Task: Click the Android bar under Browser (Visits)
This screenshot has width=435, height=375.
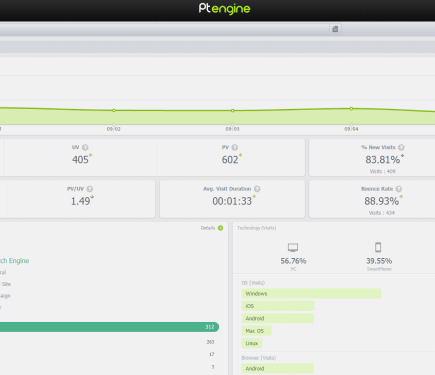Action: pos(278,368)
